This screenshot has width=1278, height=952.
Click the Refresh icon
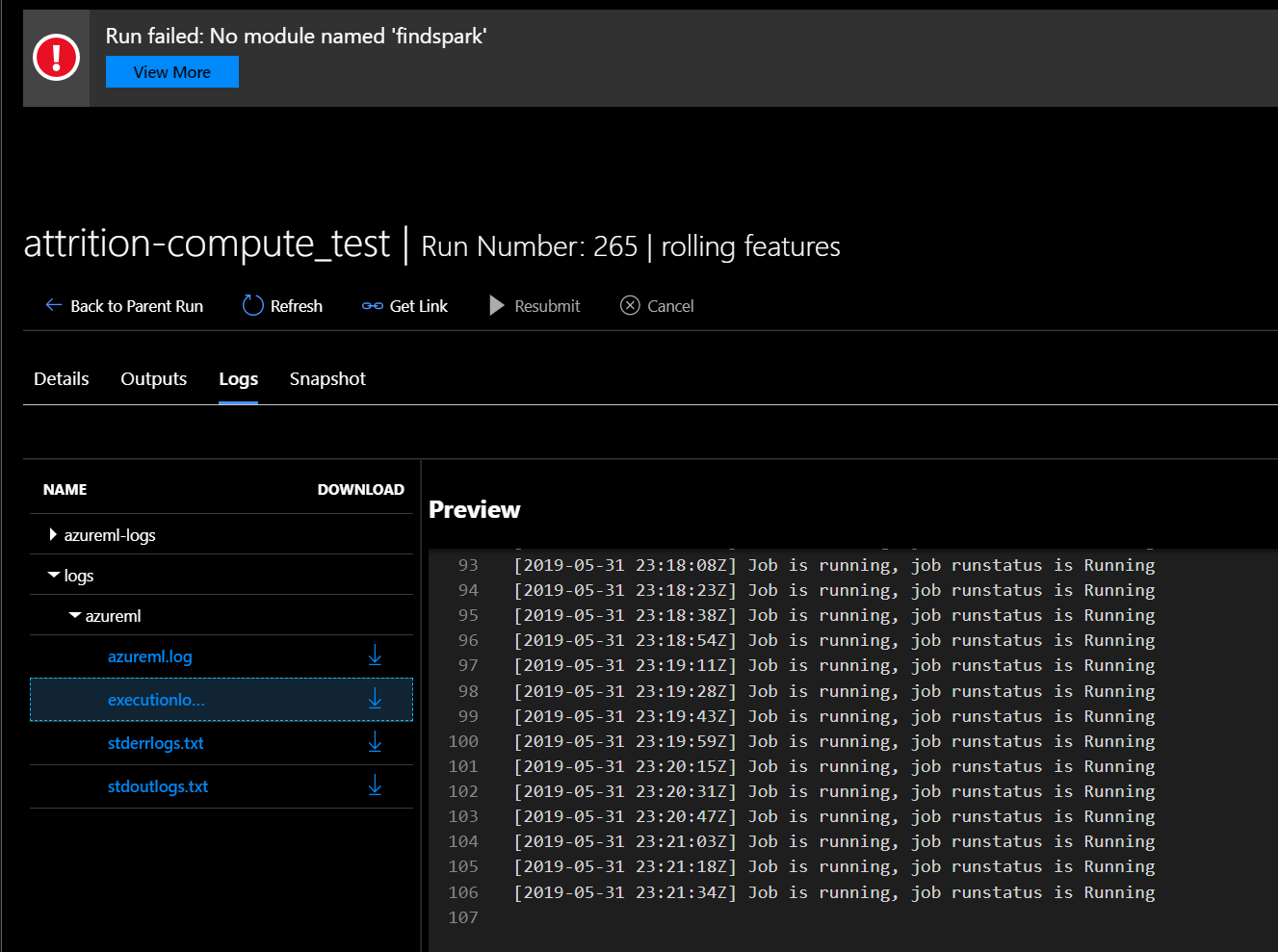[252, 305]
